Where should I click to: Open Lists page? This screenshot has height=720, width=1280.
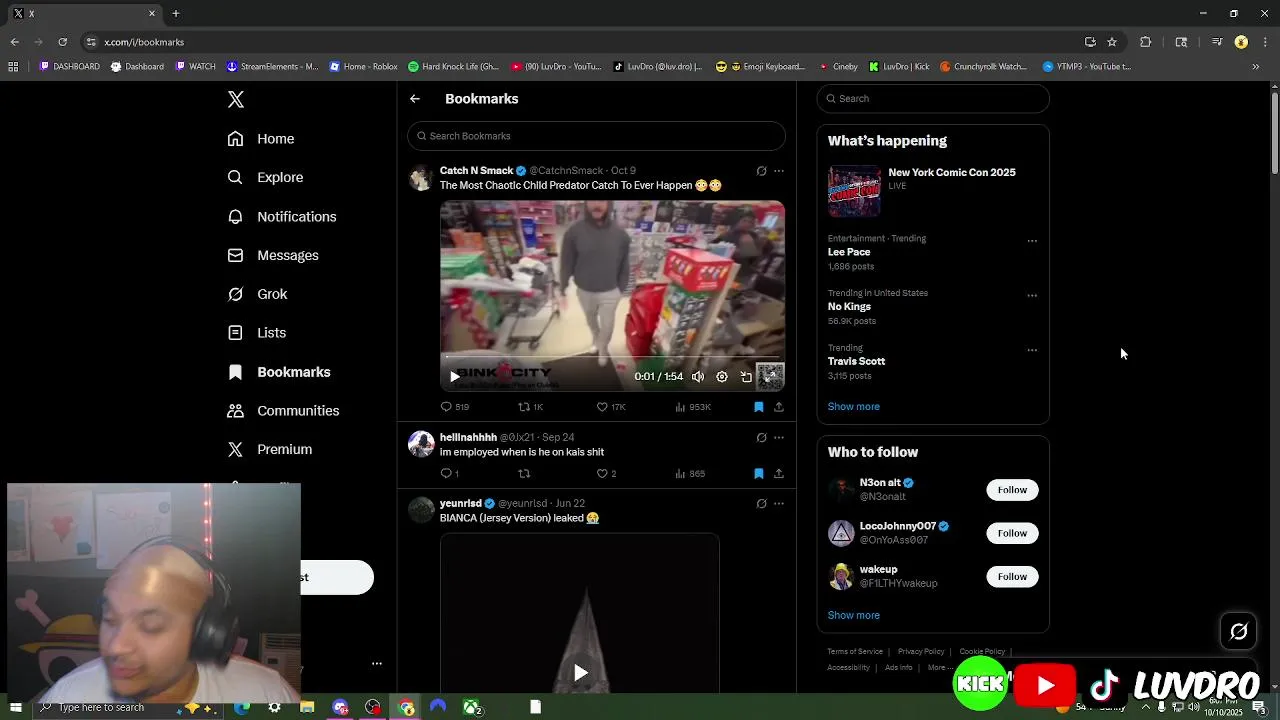click(x=257, y=333)
